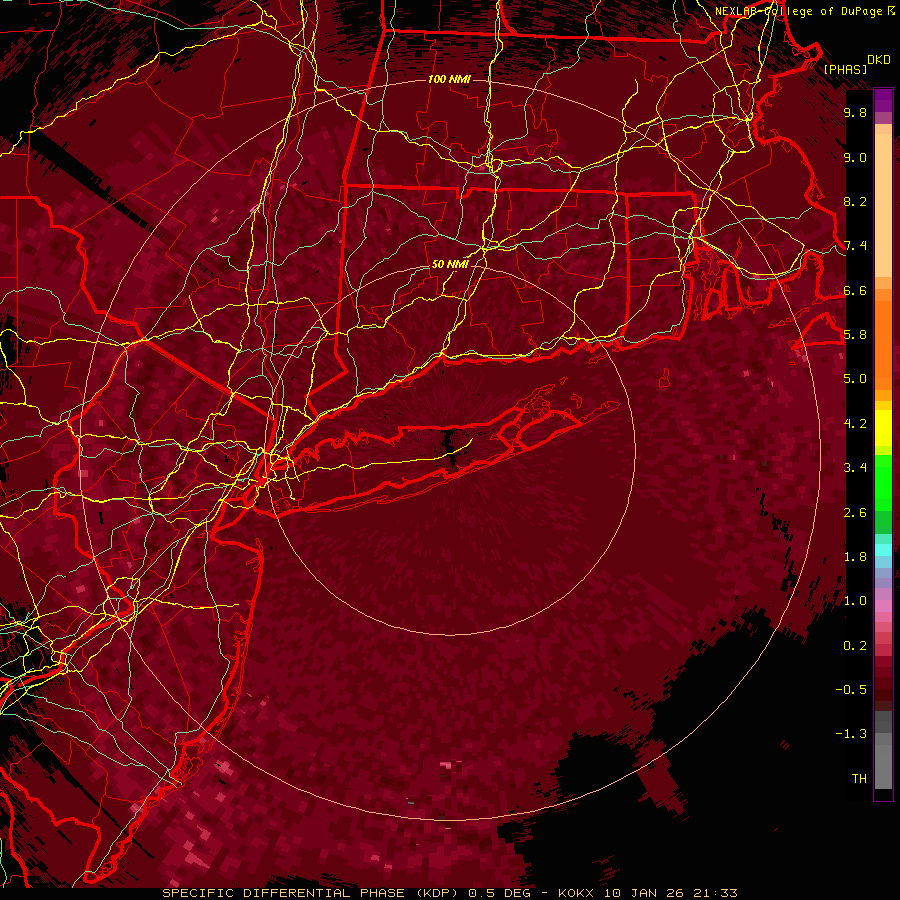Click the 50 NMI range ring label
The width and height of the screenshot is (900, 900).
pyautogui.click(x=450, y=264)
